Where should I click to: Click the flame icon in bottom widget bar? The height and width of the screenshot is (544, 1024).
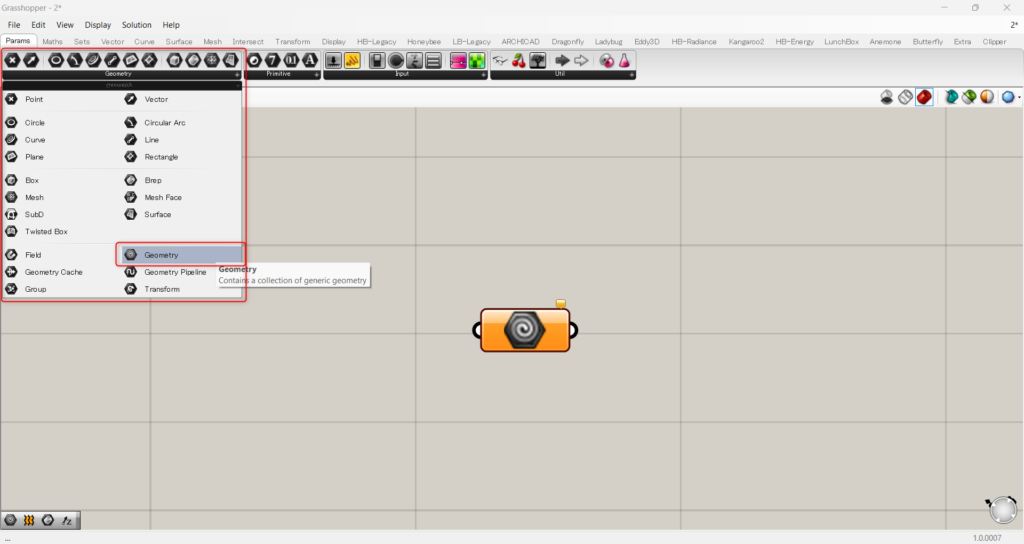tap(29, 520)
